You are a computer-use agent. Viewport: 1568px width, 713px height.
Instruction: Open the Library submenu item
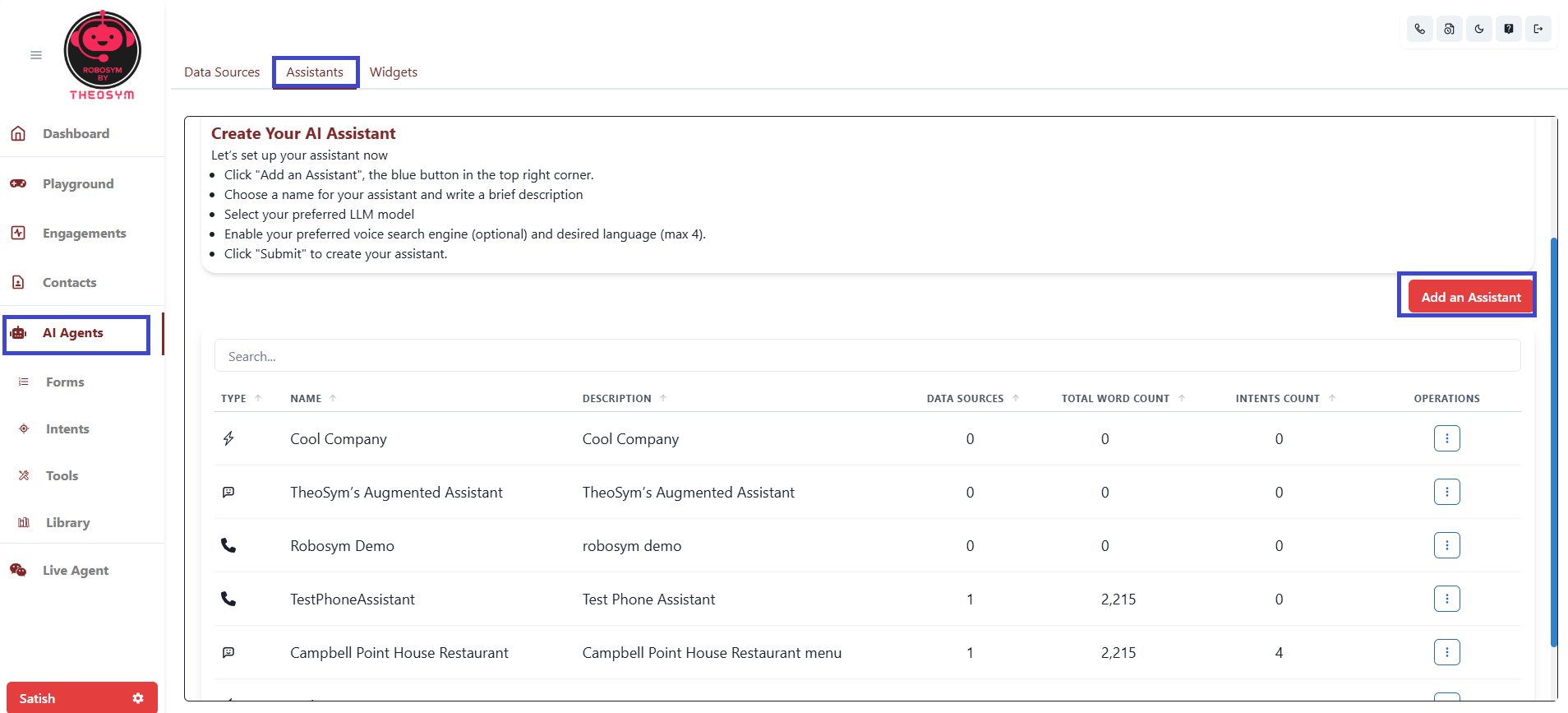67,522
